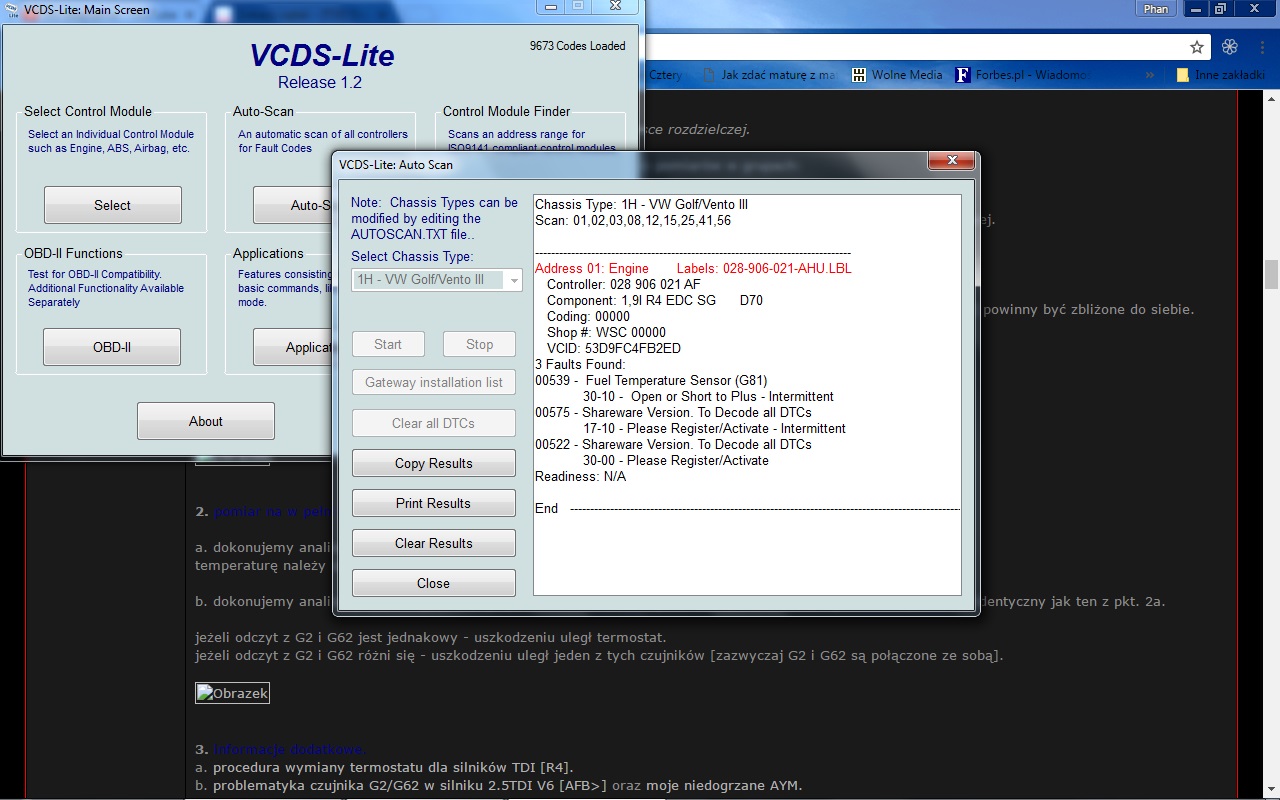Open the Wolne Media bookmark
The height and width of the screenshot is (800, 1280).
coord(897,75)
